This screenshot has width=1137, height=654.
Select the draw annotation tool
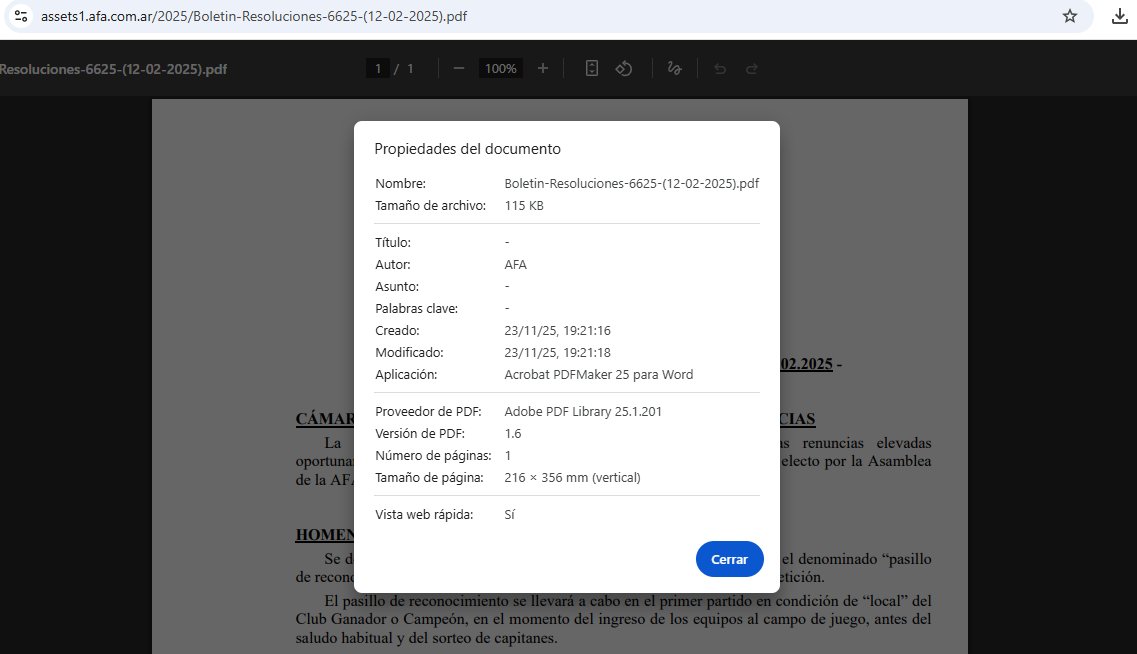pos(674,68)
